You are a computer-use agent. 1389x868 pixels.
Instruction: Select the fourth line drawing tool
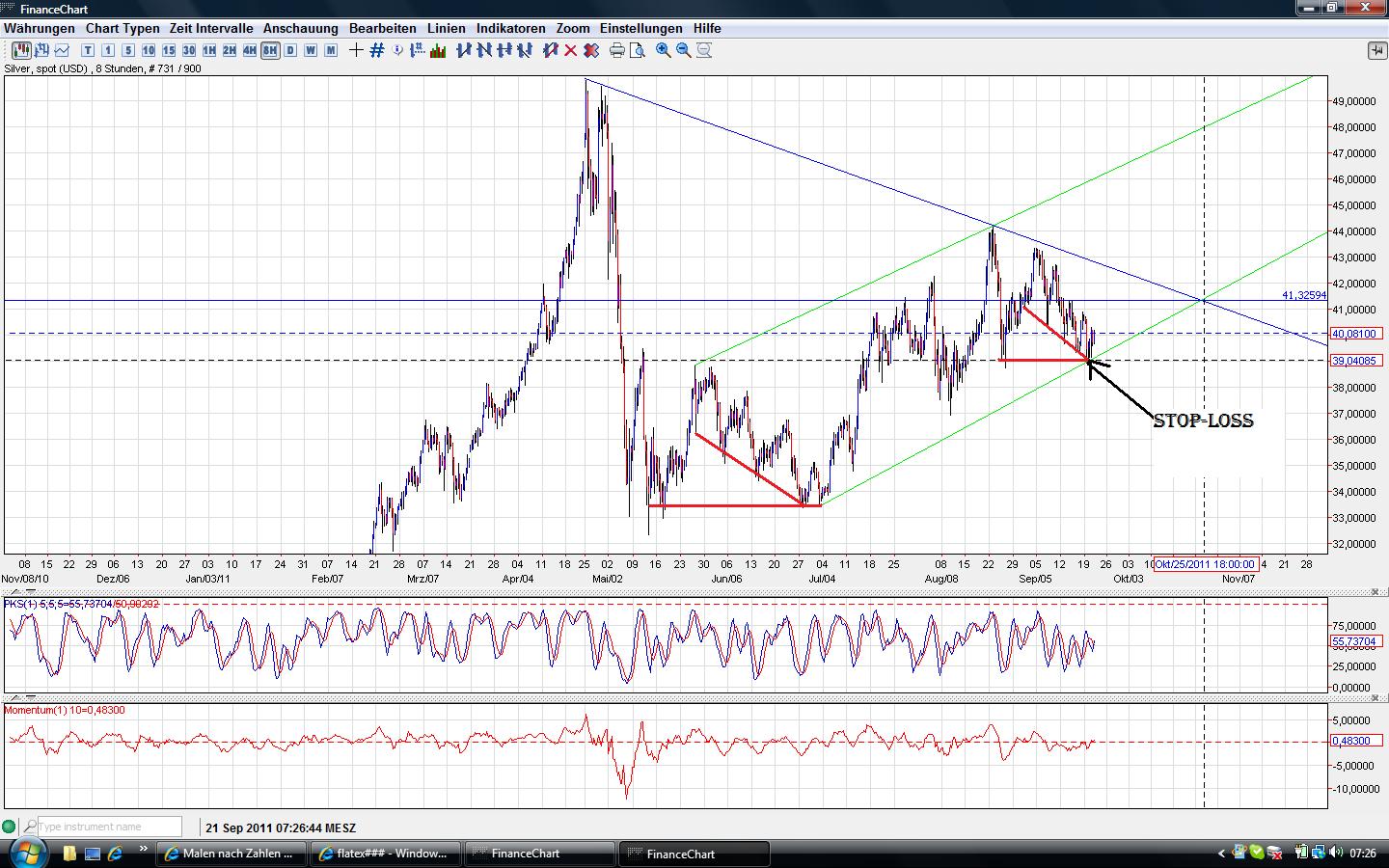[x=525, y=50]
